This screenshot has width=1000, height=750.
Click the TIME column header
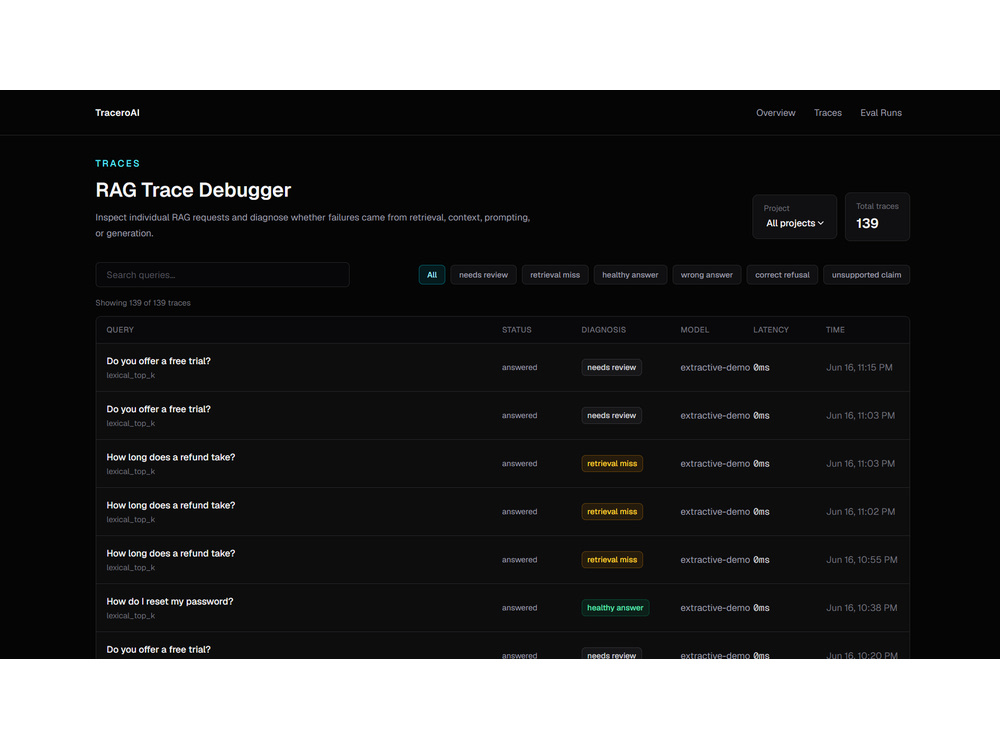pos(835,330)
